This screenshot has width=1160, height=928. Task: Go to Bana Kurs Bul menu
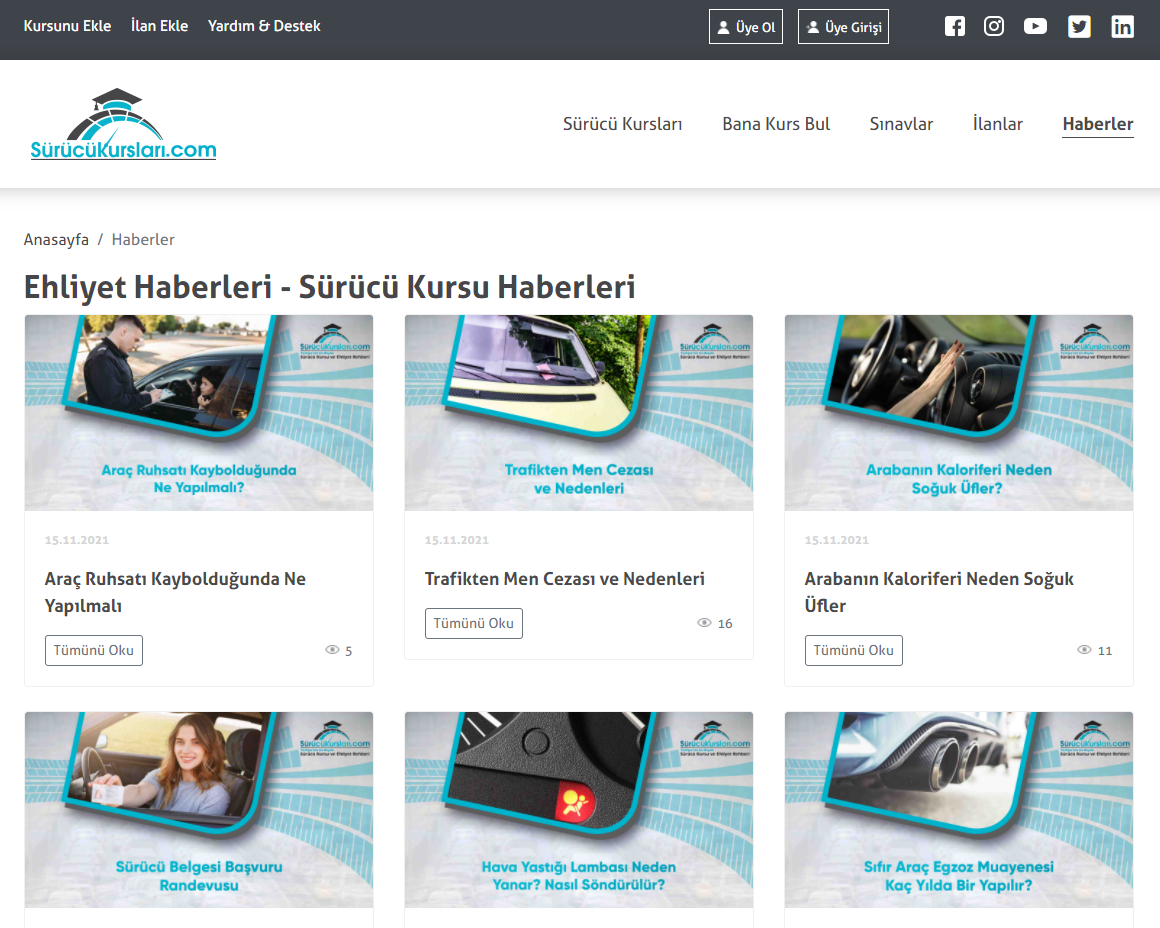pyautogui.click(x=776, y=124)
